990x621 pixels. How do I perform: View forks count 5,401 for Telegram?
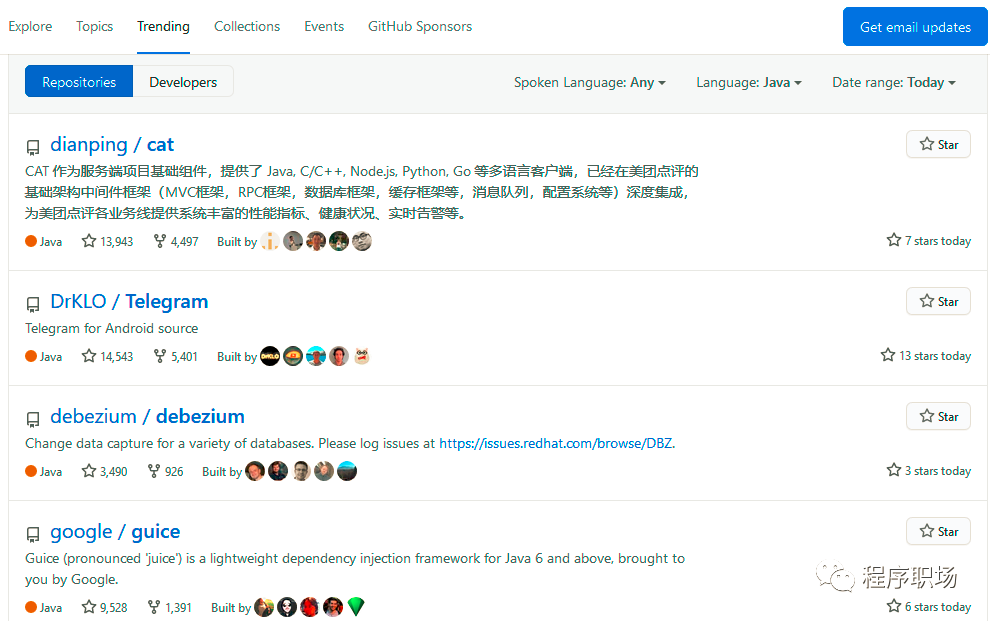tap(176, 357)
